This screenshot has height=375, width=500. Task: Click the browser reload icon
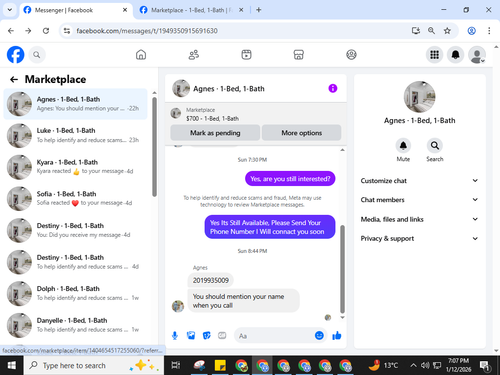[46, 31]
